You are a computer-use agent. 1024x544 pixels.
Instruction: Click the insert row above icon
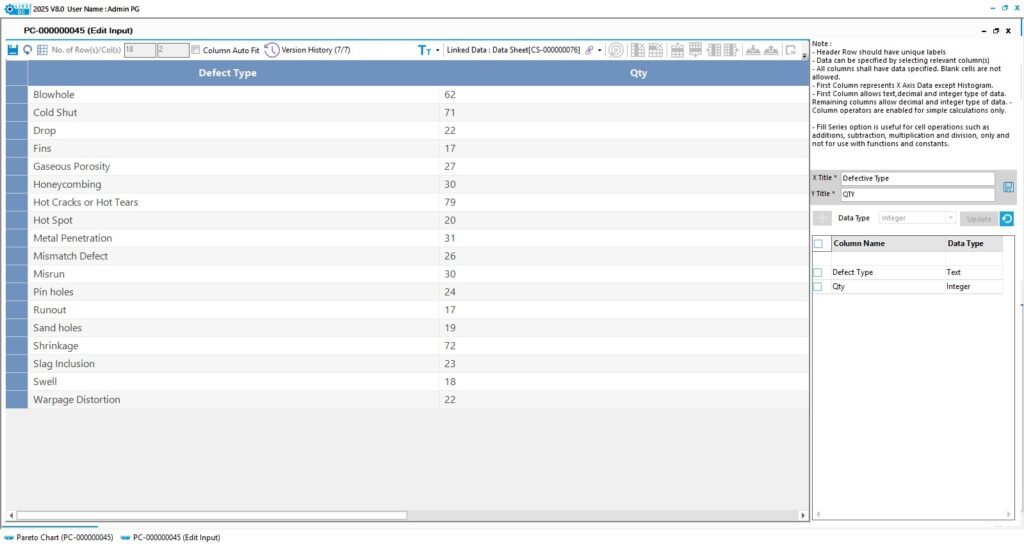tap(677, 50)
